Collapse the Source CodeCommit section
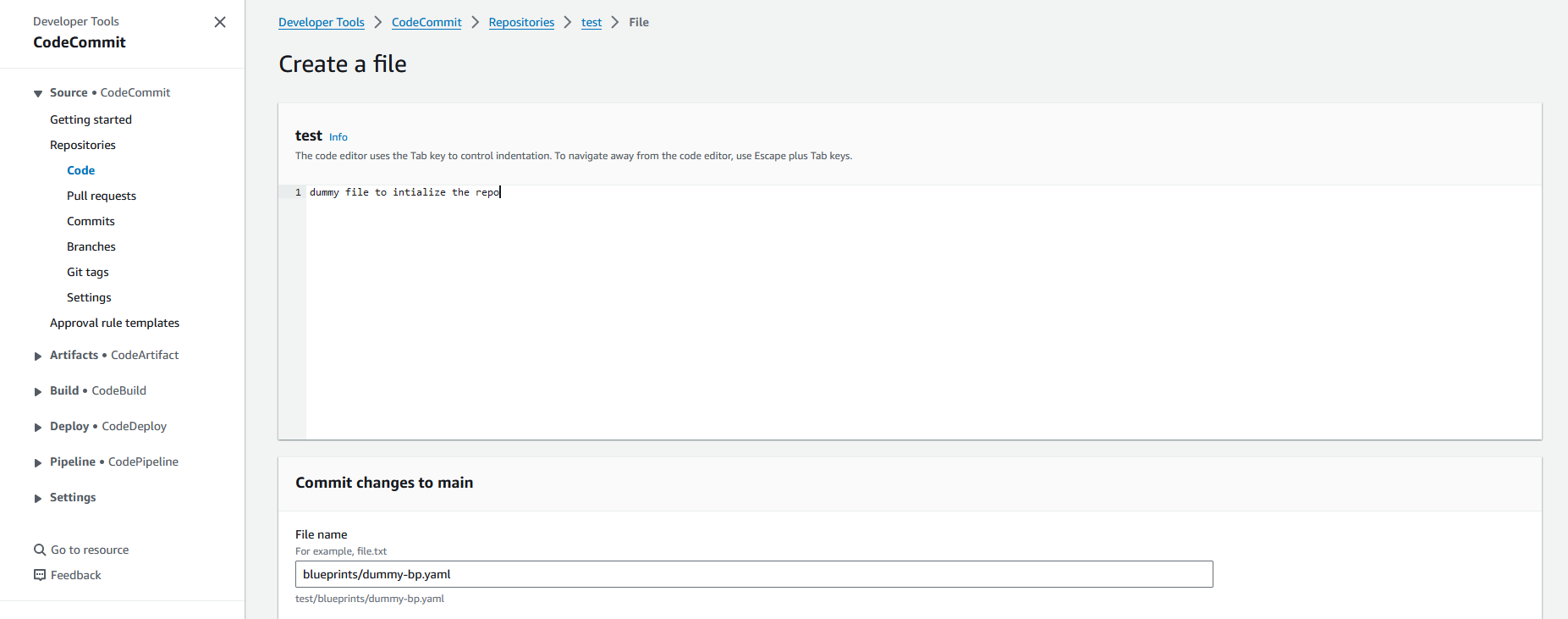 tap(38, 93)
